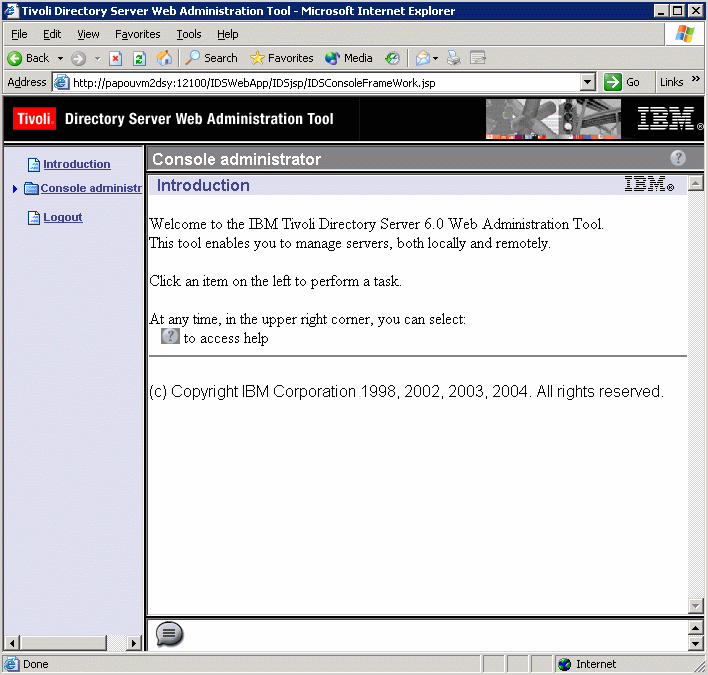Click the address bar page icon
This screenshot has width=708, height=675.
coord(61,82)
